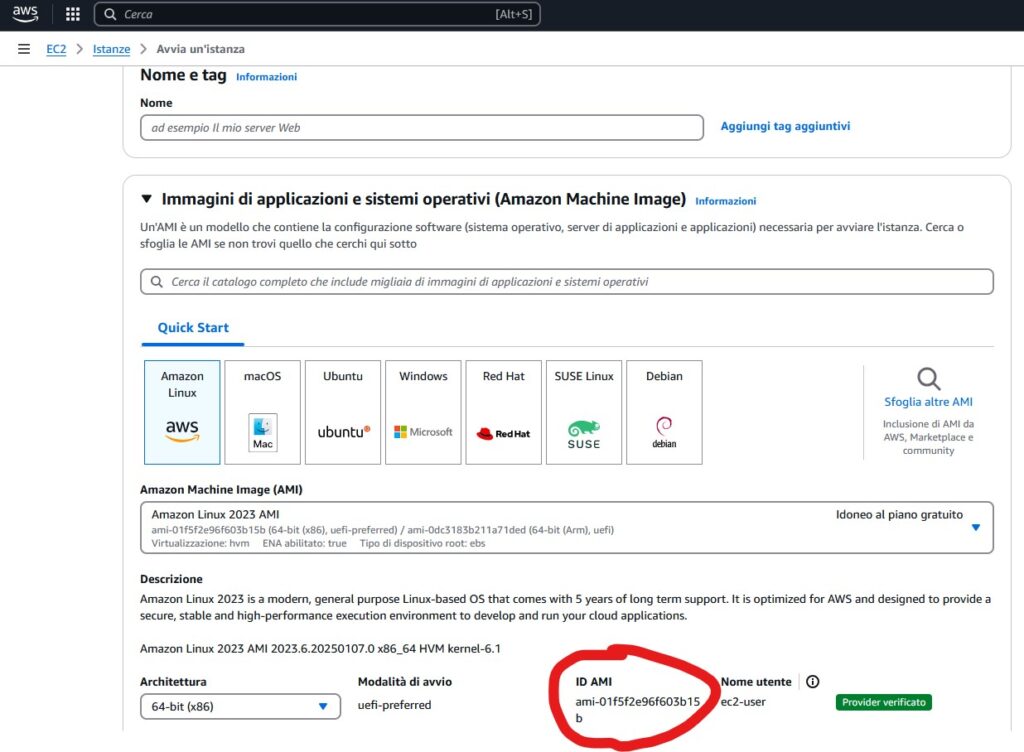Click the ec2-user username value
The height and width of the screenshot is (752, 1024).
[743, 702]
